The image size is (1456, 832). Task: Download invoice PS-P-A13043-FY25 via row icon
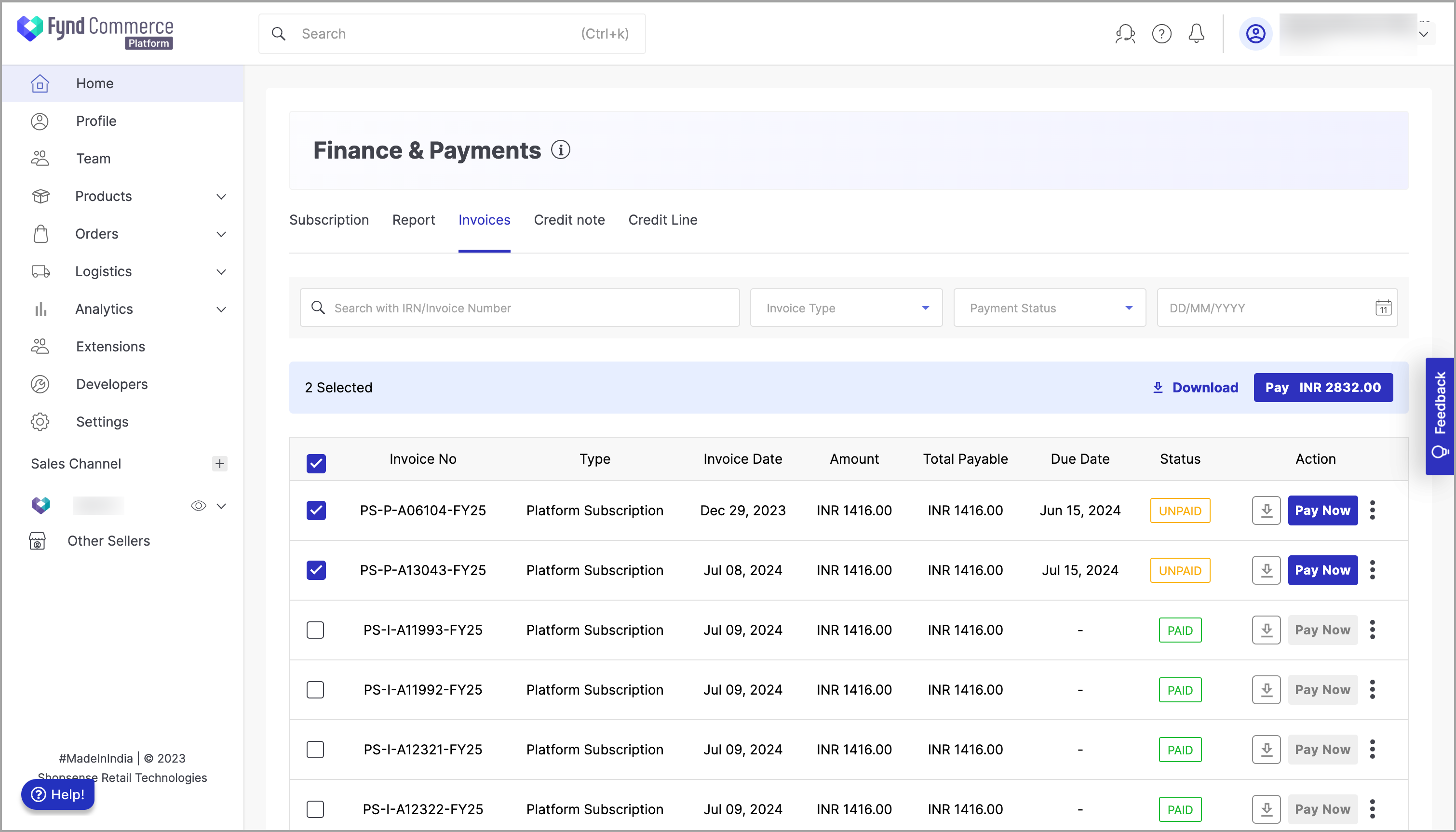(x=1266, y=570)
